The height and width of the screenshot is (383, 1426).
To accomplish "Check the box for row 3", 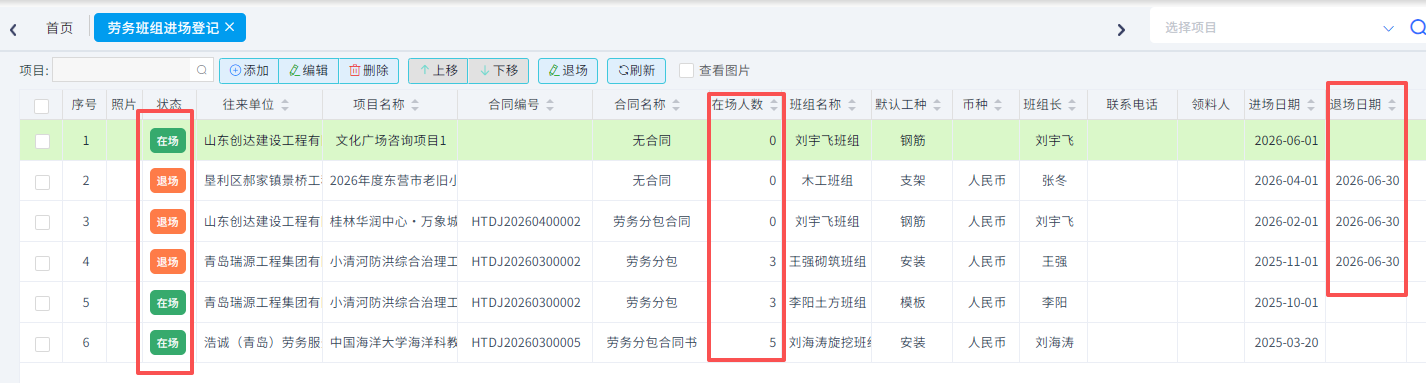I will point(42,221).
